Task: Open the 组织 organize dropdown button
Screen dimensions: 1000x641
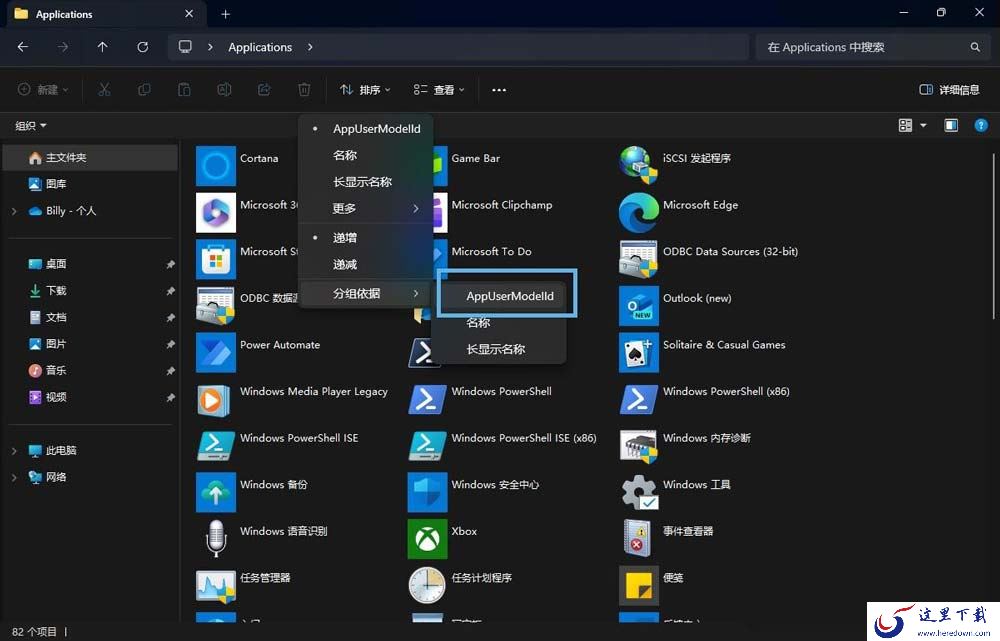Action: click(x=30, y=126)
